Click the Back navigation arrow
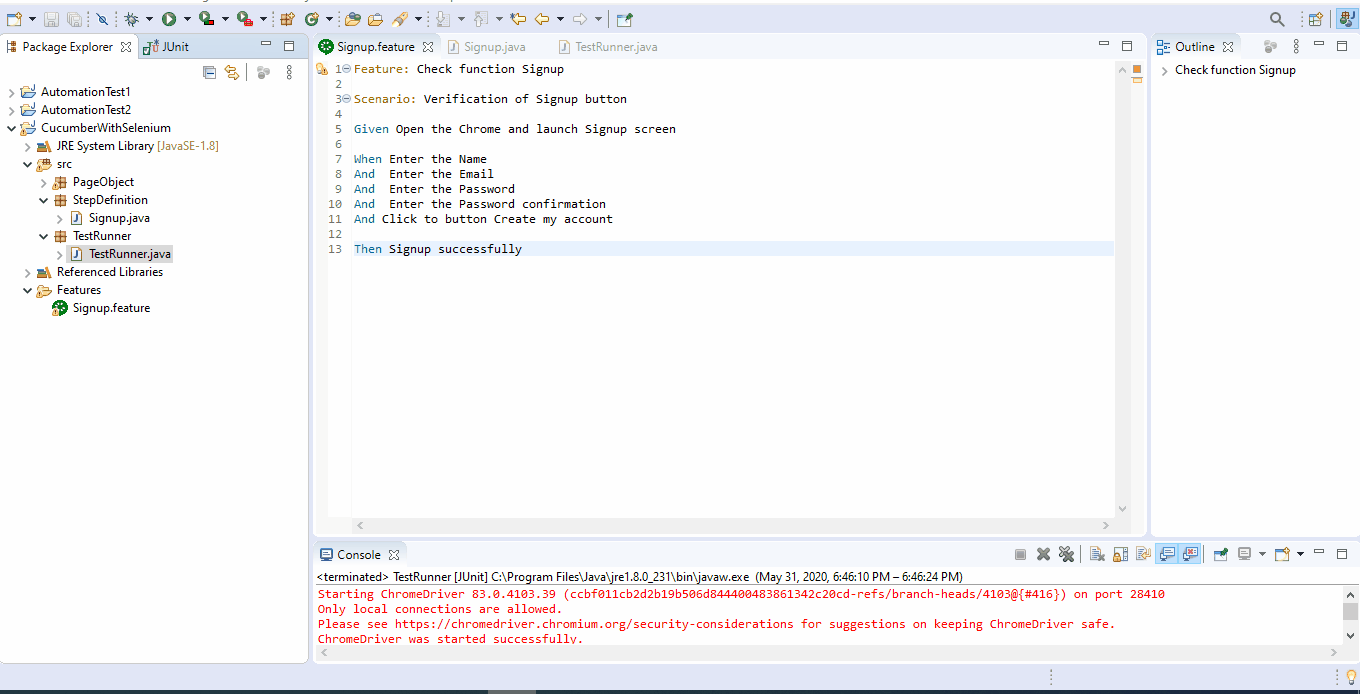 click(542, 19)
